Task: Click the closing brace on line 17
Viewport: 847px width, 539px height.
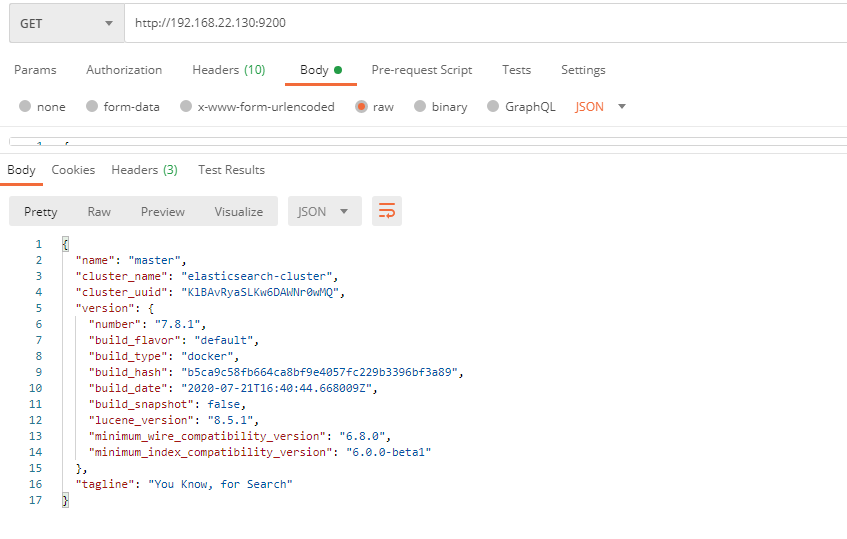Action: coord(65,500)
